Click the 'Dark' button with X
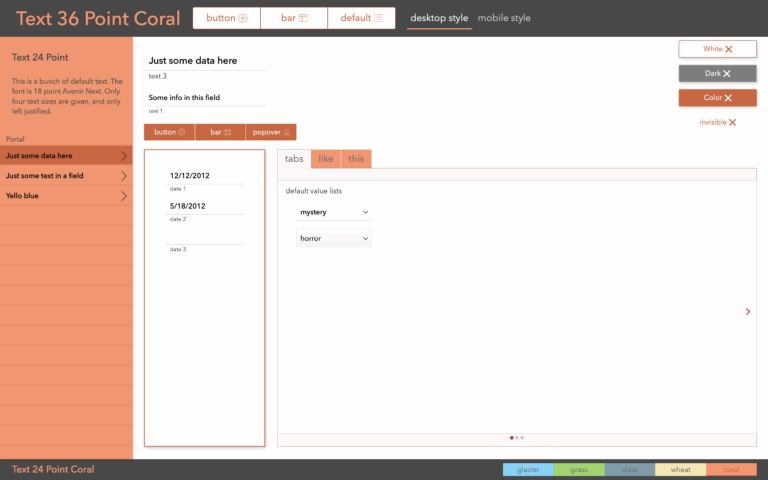This screenshot has width=768, height=480. point(718,73)
